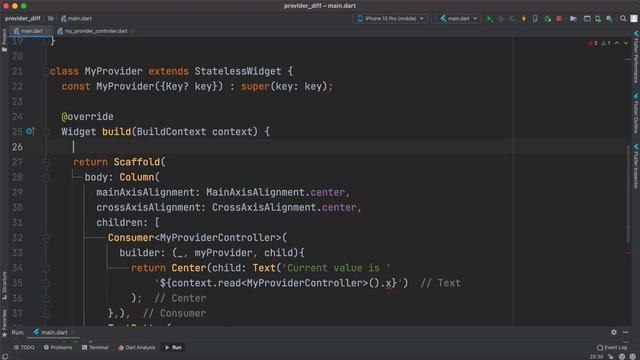
Task: Open Flutter Performance side panel
Action: tap(636, 57)
